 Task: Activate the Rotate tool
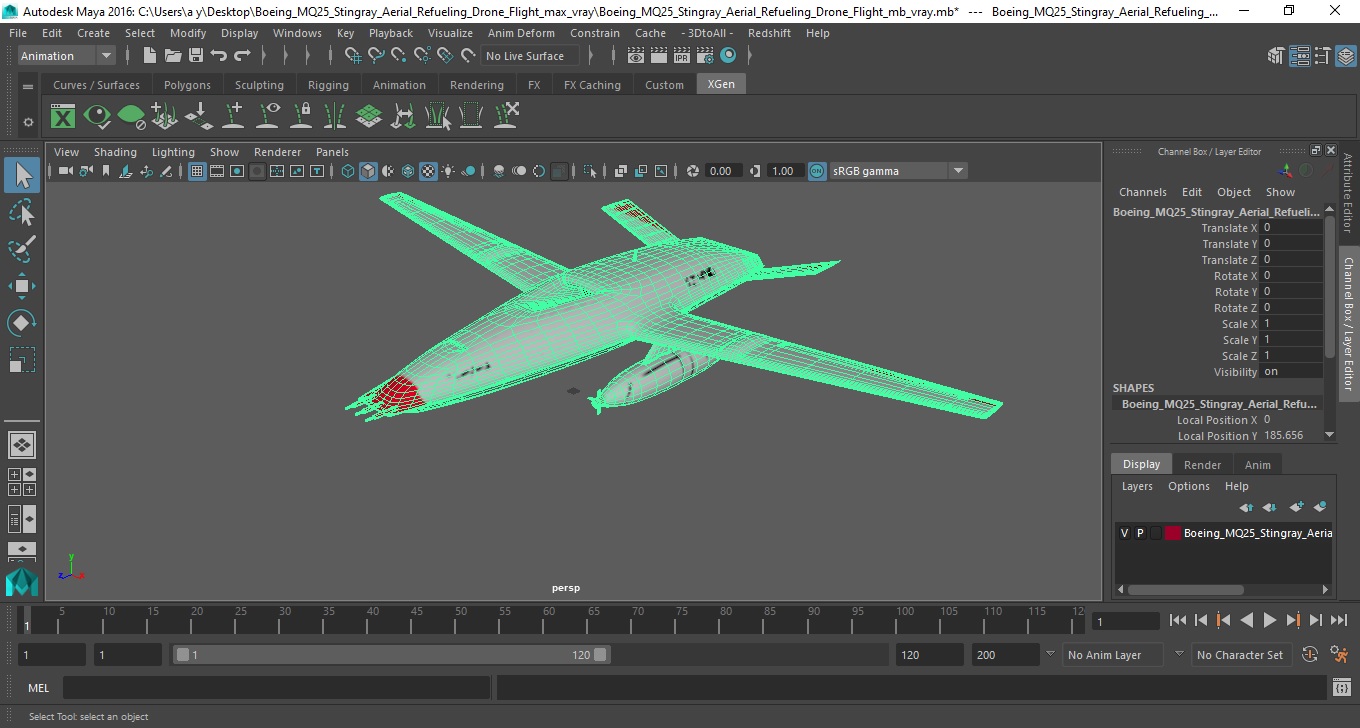pos(22,322)
